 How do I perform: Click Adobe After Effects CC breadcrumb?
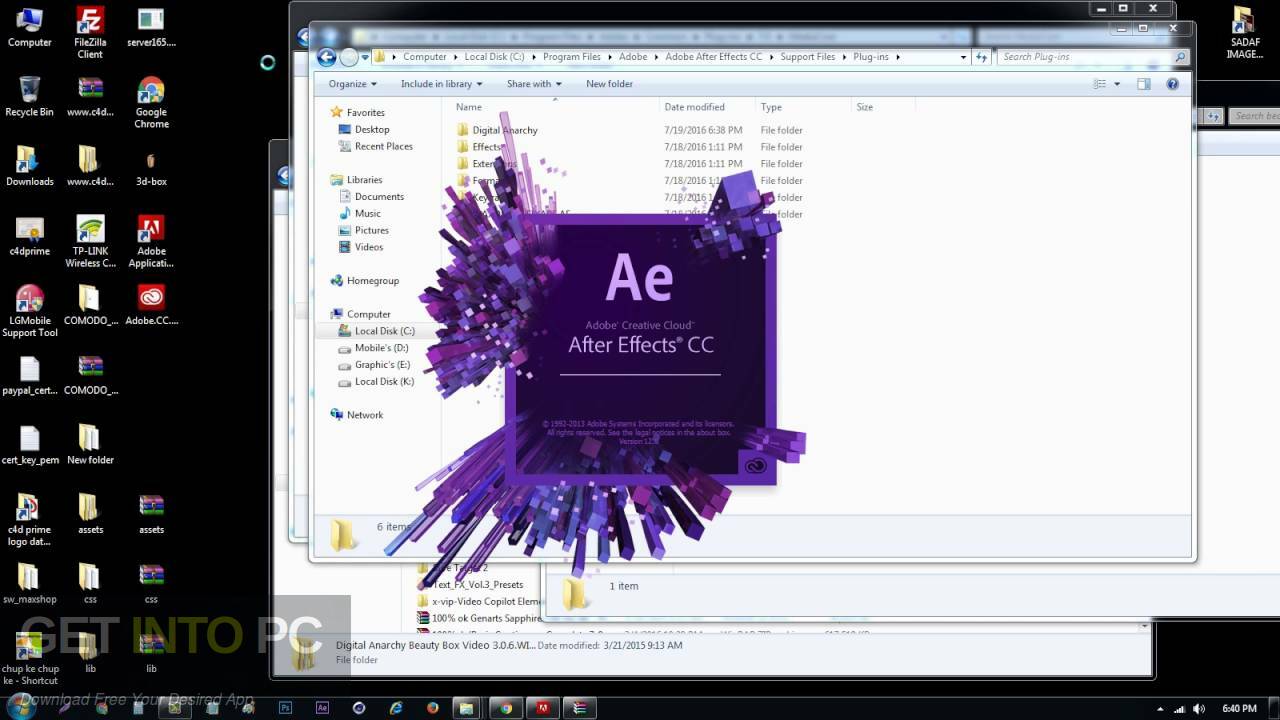(x=713, y=57)
